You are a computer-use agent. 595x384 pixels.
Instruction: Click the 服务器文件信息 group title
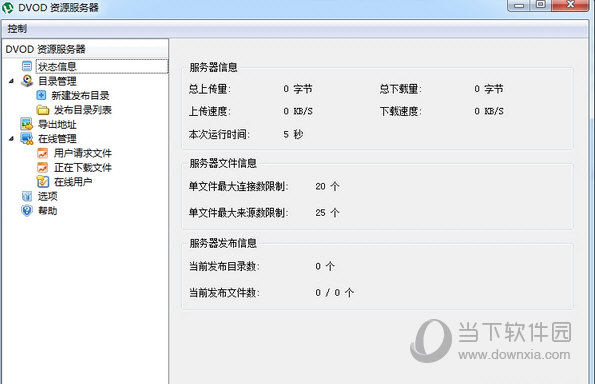point(223,164)
